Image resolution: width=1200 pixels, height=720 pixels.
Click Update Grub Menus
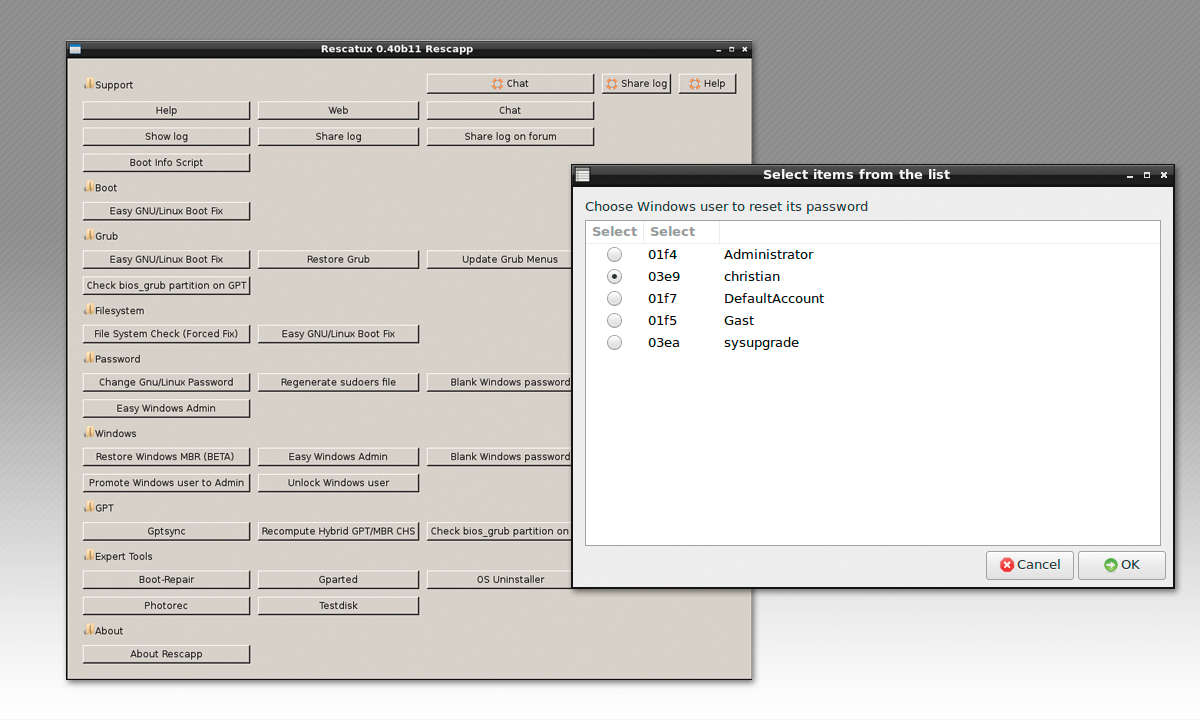pos(499,260)
